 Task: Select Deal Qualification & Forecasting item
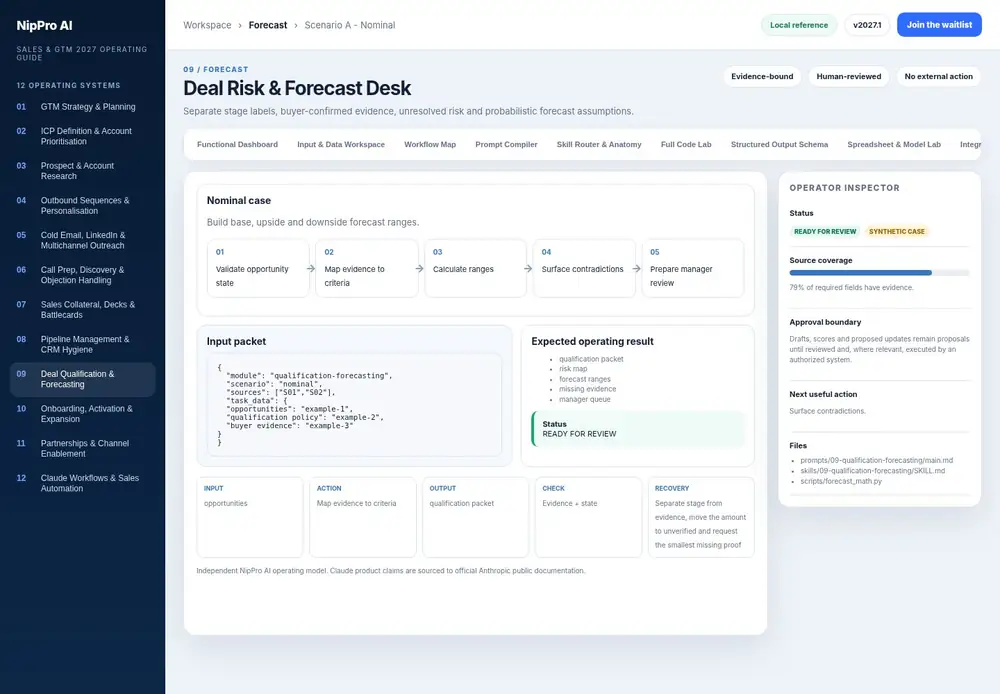click(x=82, y=379)
